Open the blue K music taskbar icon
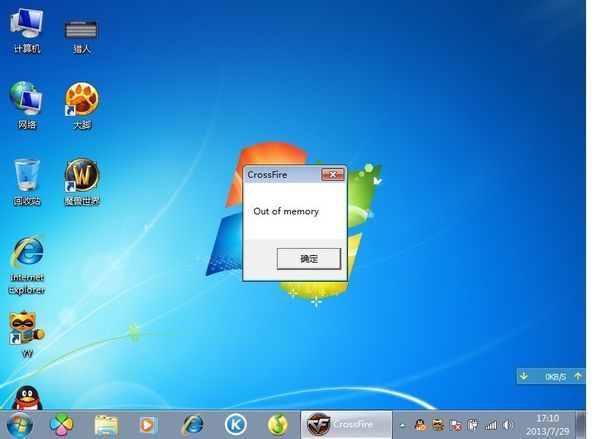 pos(235,425)
